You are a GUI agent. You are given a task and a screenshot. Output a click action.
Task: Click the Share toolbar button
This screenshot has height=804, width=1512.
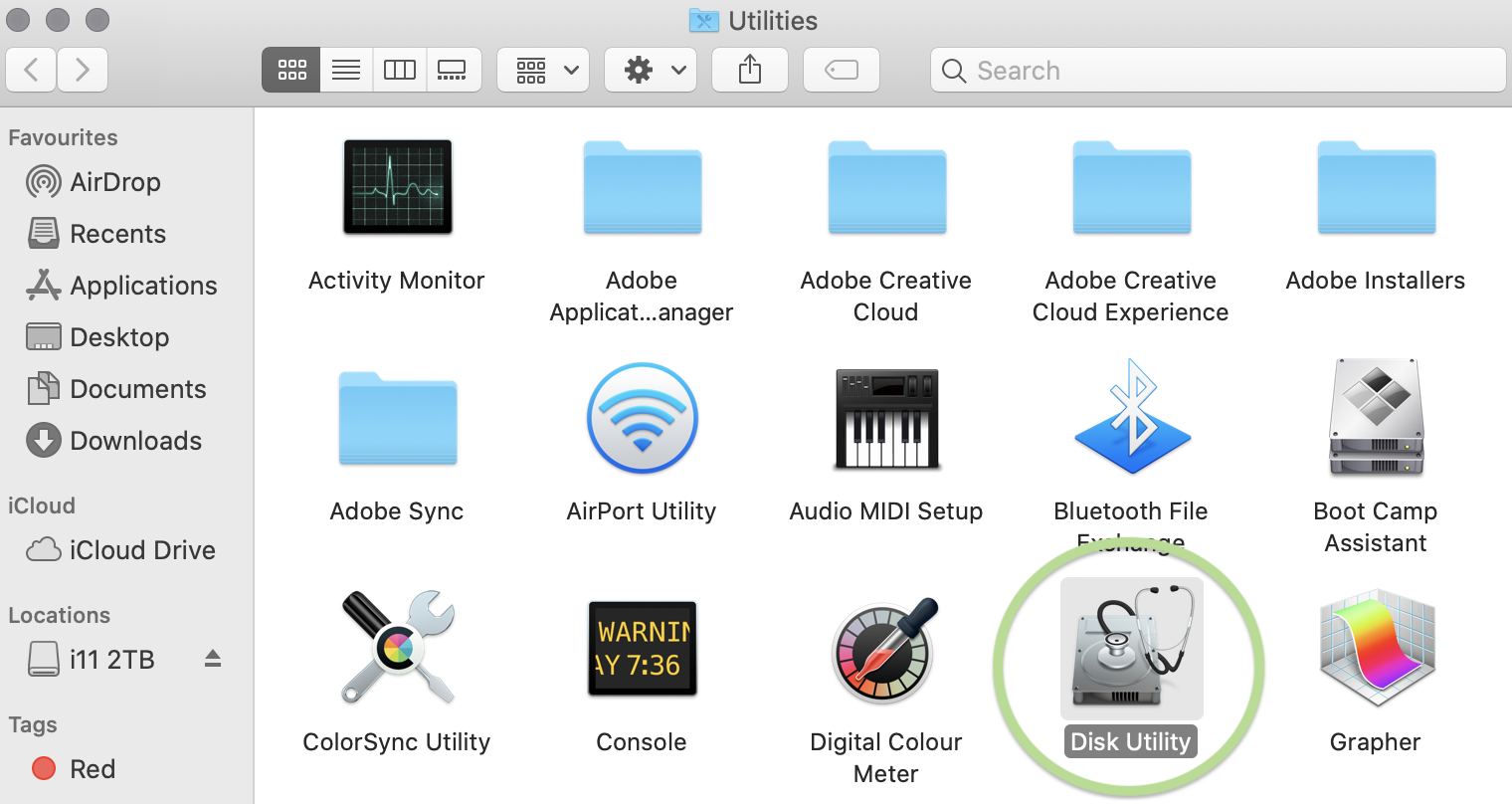pos(750,70)
